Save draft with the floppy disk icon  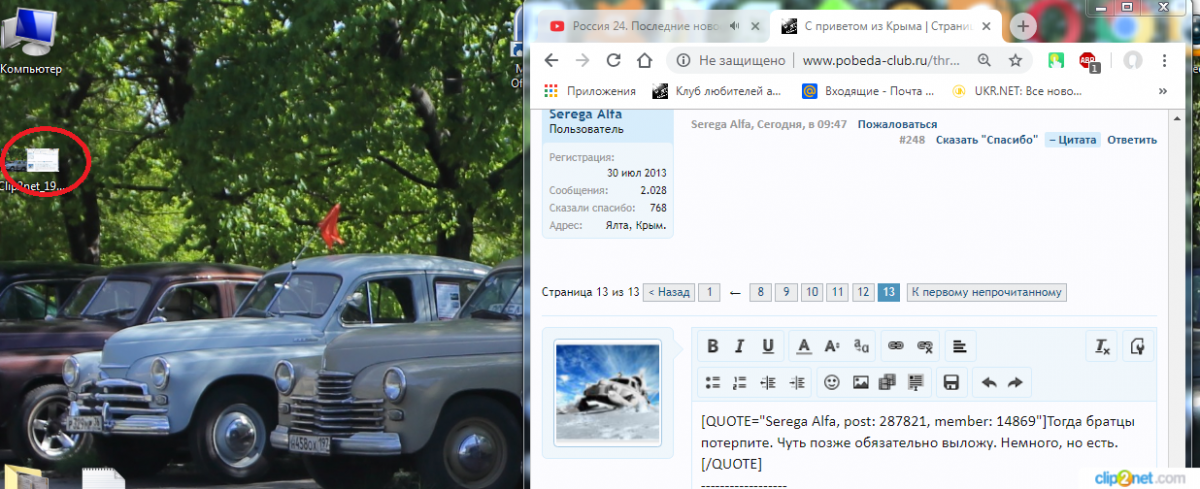tap(951, 382)
